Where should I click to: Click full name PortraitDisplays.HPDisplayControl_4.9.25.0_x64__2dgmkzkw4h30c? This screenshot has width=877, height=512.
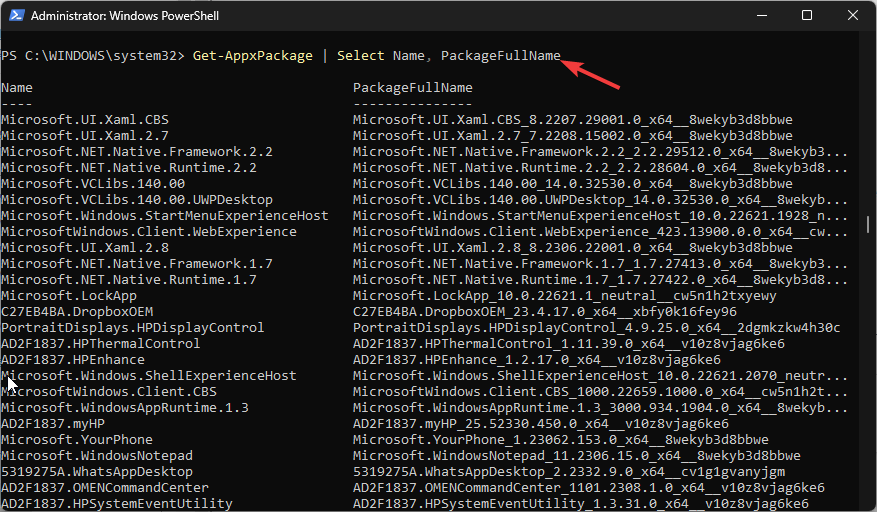pos(597,328)
